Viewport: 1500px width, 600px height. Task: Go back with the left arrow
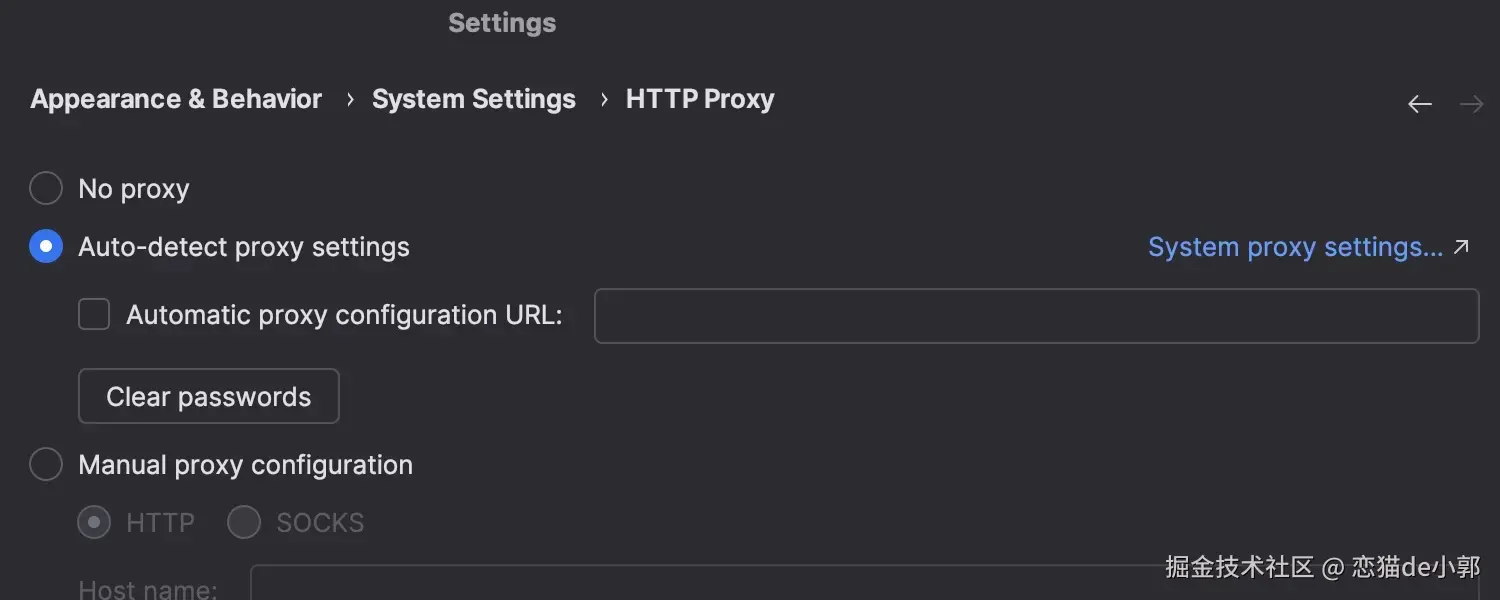(x=1420, y=104)
